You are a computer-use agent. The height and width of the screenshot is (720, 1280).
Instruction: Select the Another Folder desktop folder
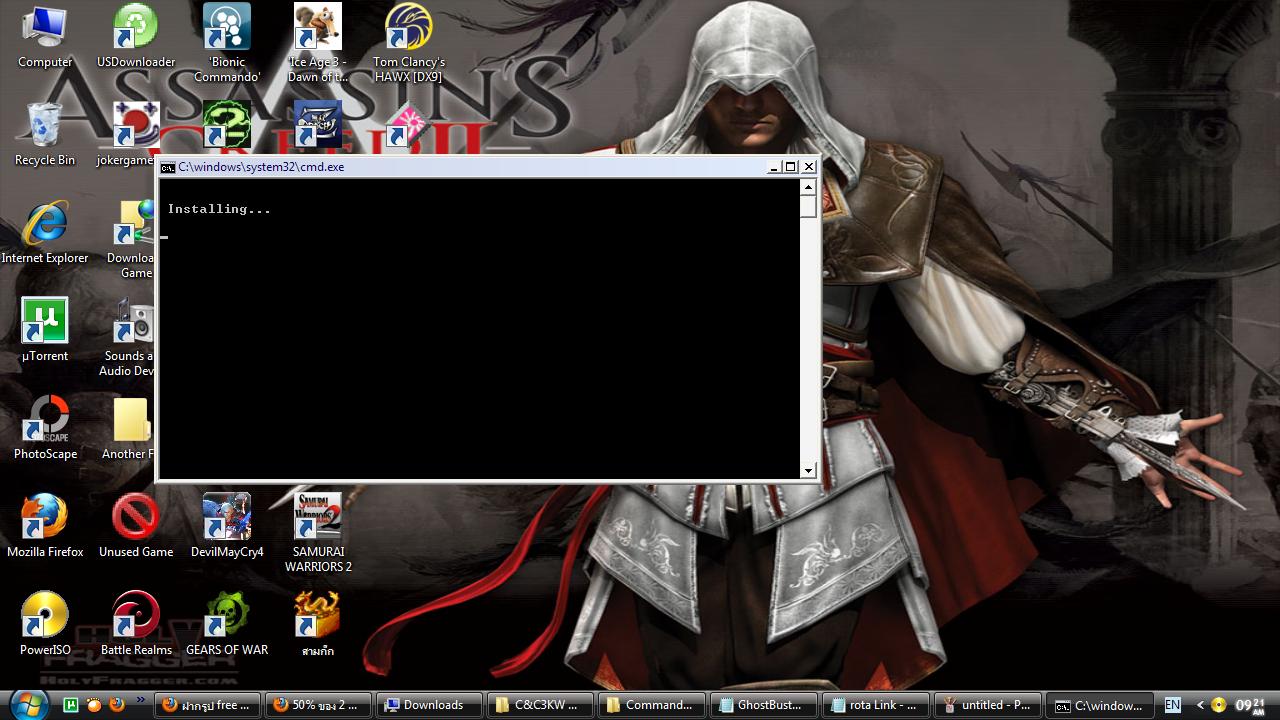tap(129, 429)
